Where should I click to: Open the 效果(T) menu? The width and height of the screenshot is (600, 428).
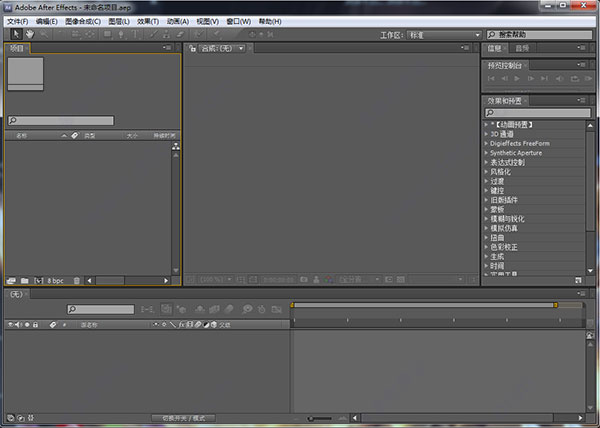coord(148,21)
